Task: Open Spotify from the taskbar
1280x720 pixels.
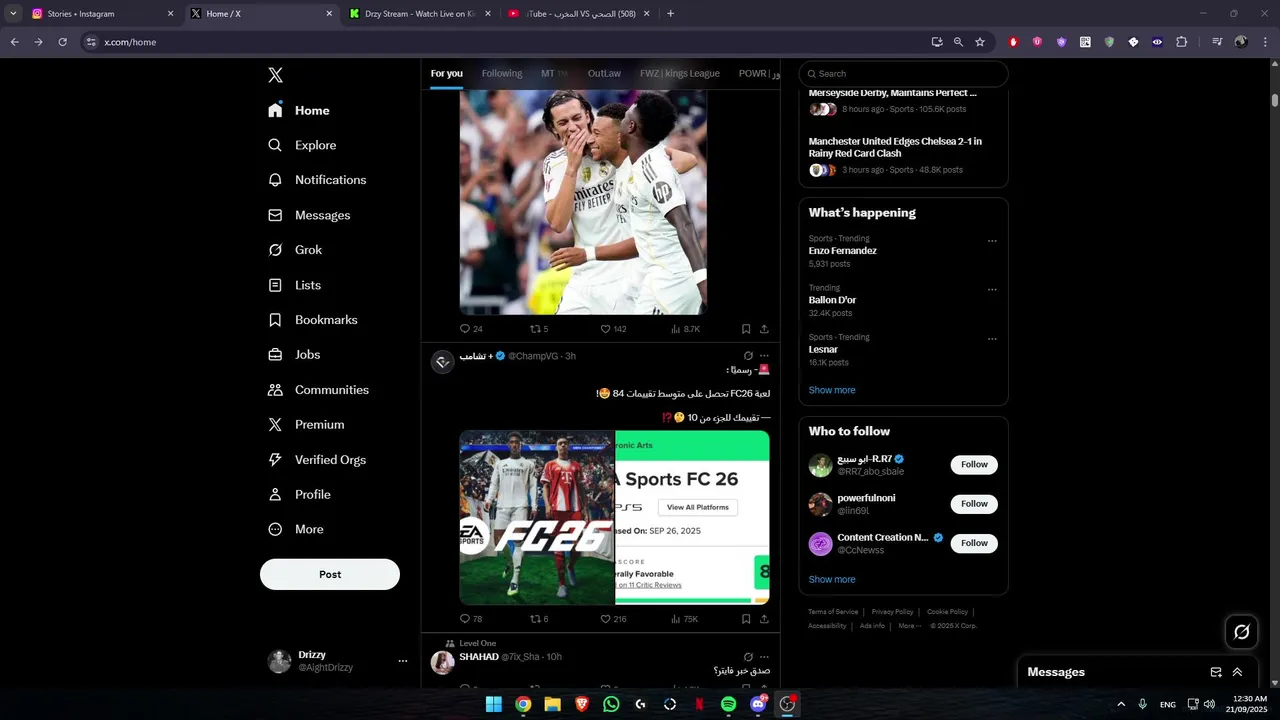Action: (x=728, y=704)
